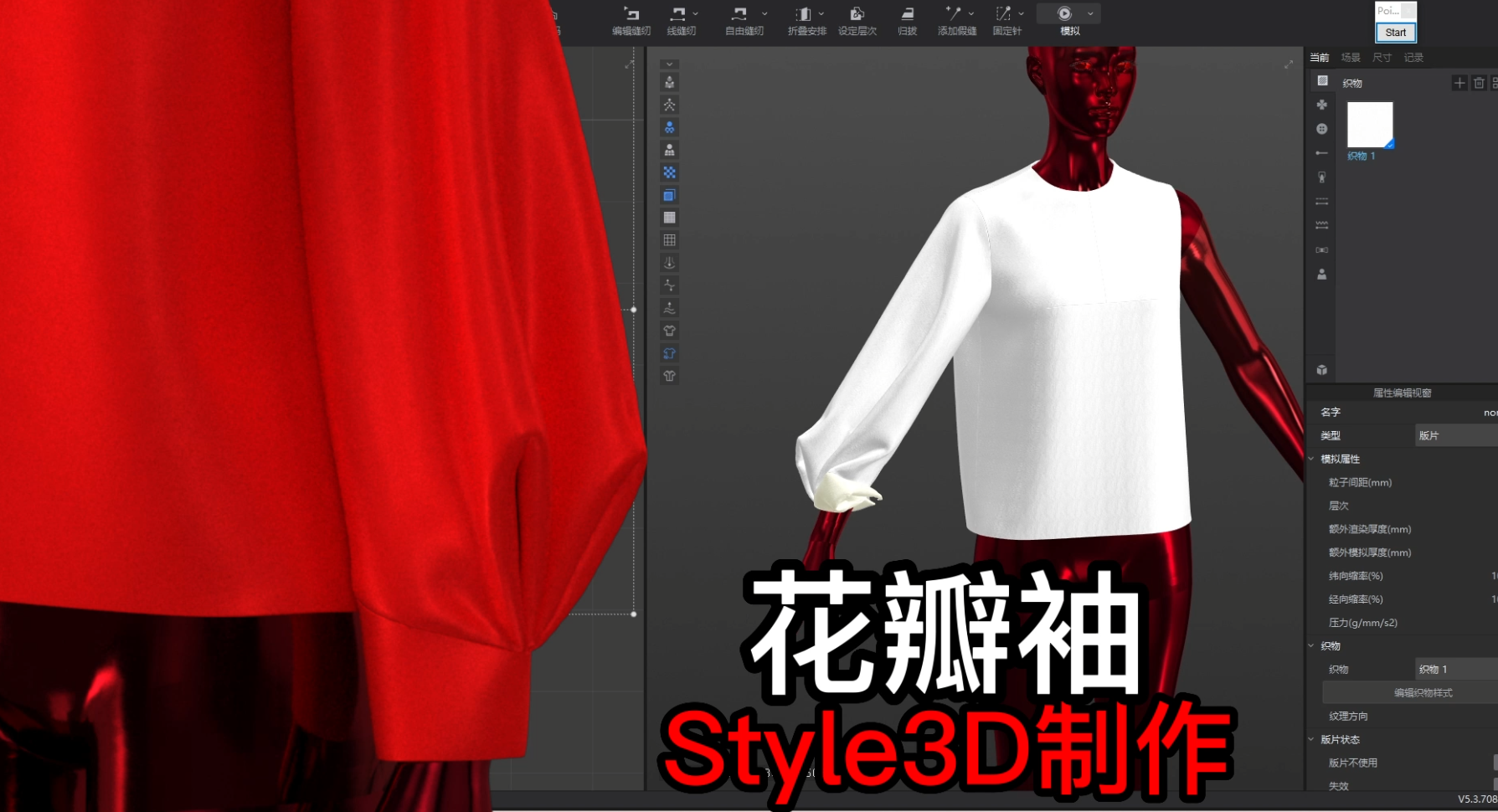Open dropdown next to 固定针 tool
The width and height of the screenshot is (1498, 812).
coord(1022,13)
